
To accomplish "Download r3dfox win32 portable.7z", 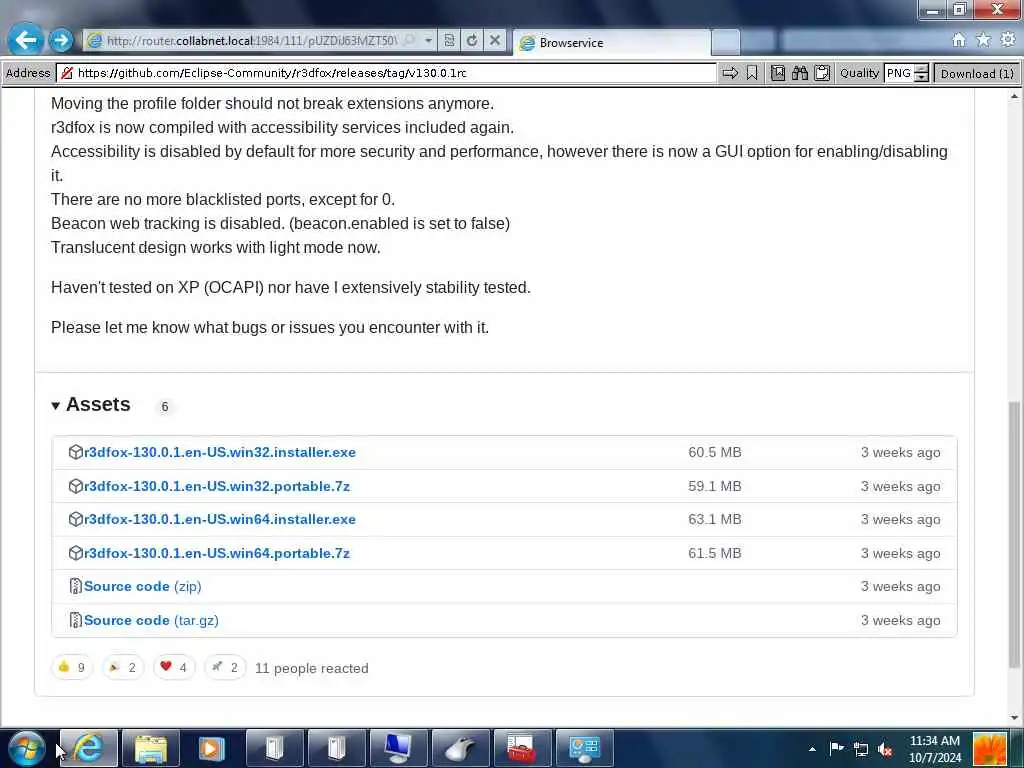I will 217,486.
